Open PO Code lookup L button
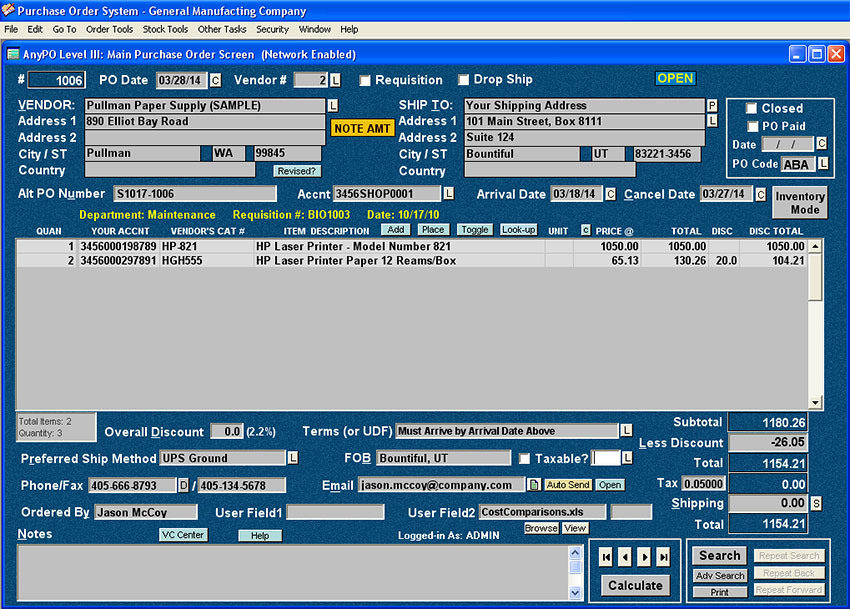This screenshot has height=609, width=850. [823, 163]
